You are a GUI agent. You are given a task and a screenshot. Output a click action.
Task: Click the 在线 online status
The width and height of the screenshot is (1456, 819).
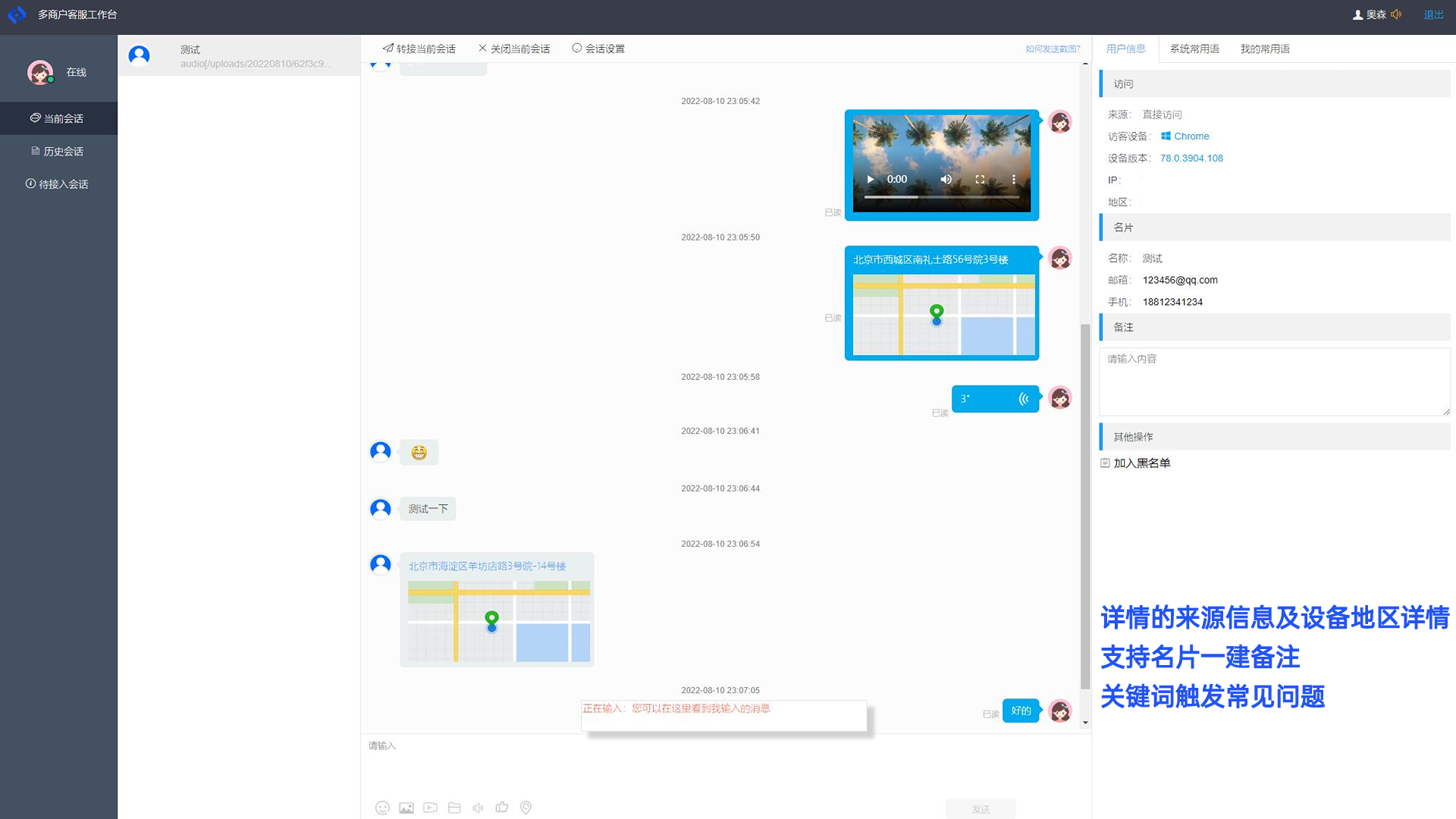pos(77,72)
